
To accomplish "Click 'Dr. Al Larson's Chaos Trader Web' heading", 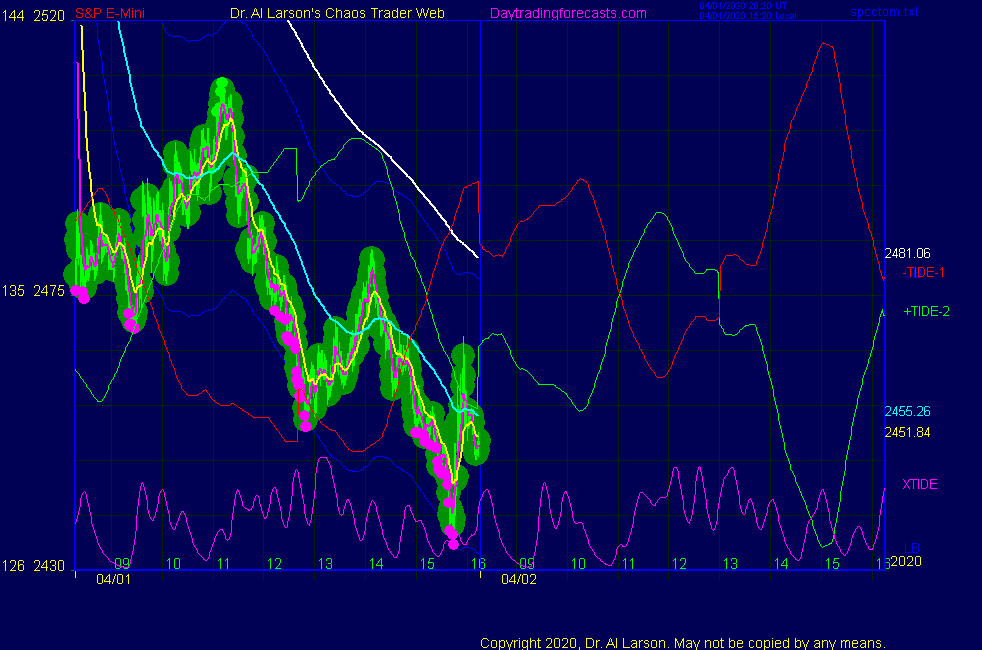I will (337, 13).
